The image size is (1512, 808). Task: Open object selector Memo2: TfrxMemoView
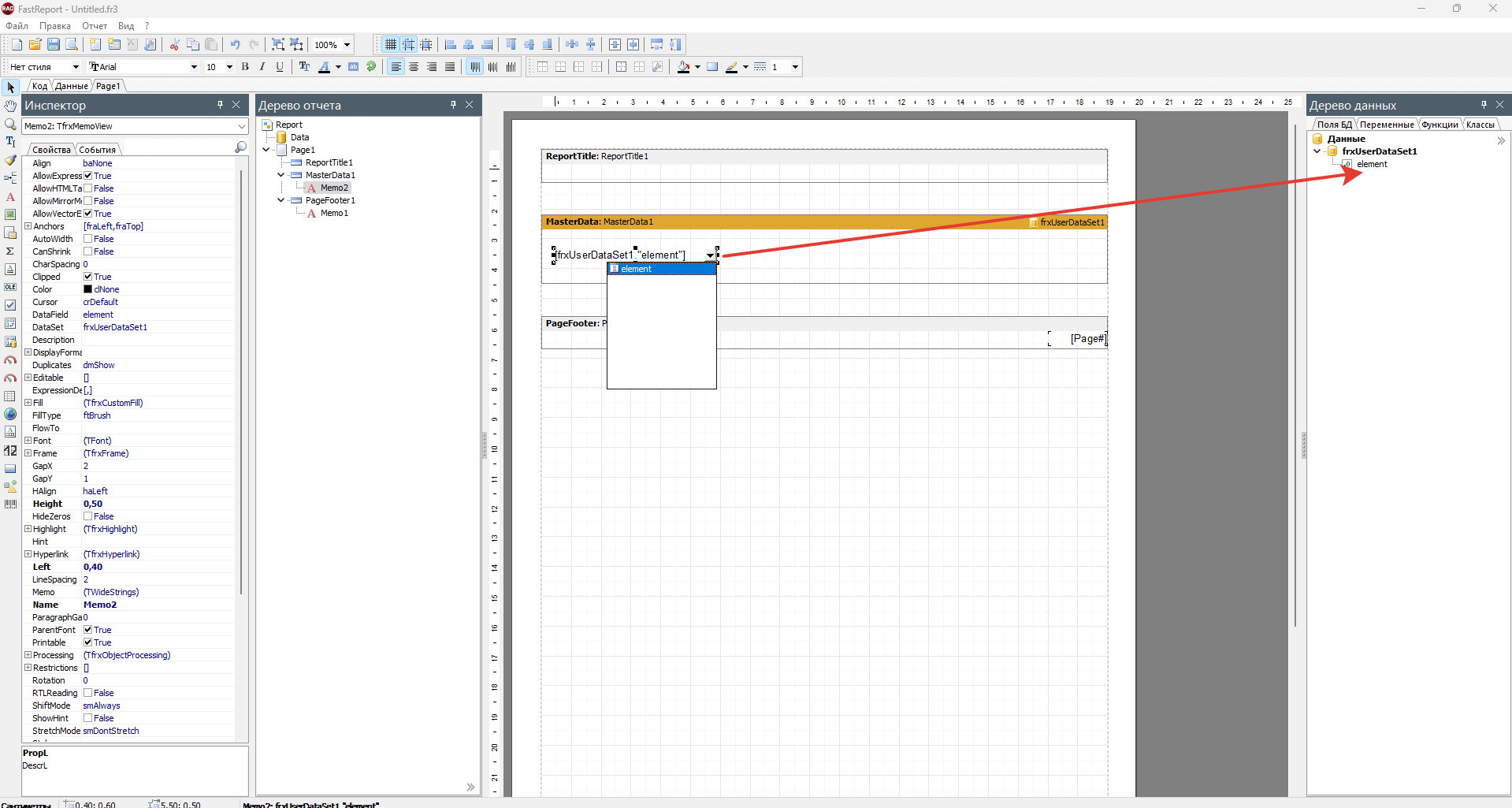point(135,126)
